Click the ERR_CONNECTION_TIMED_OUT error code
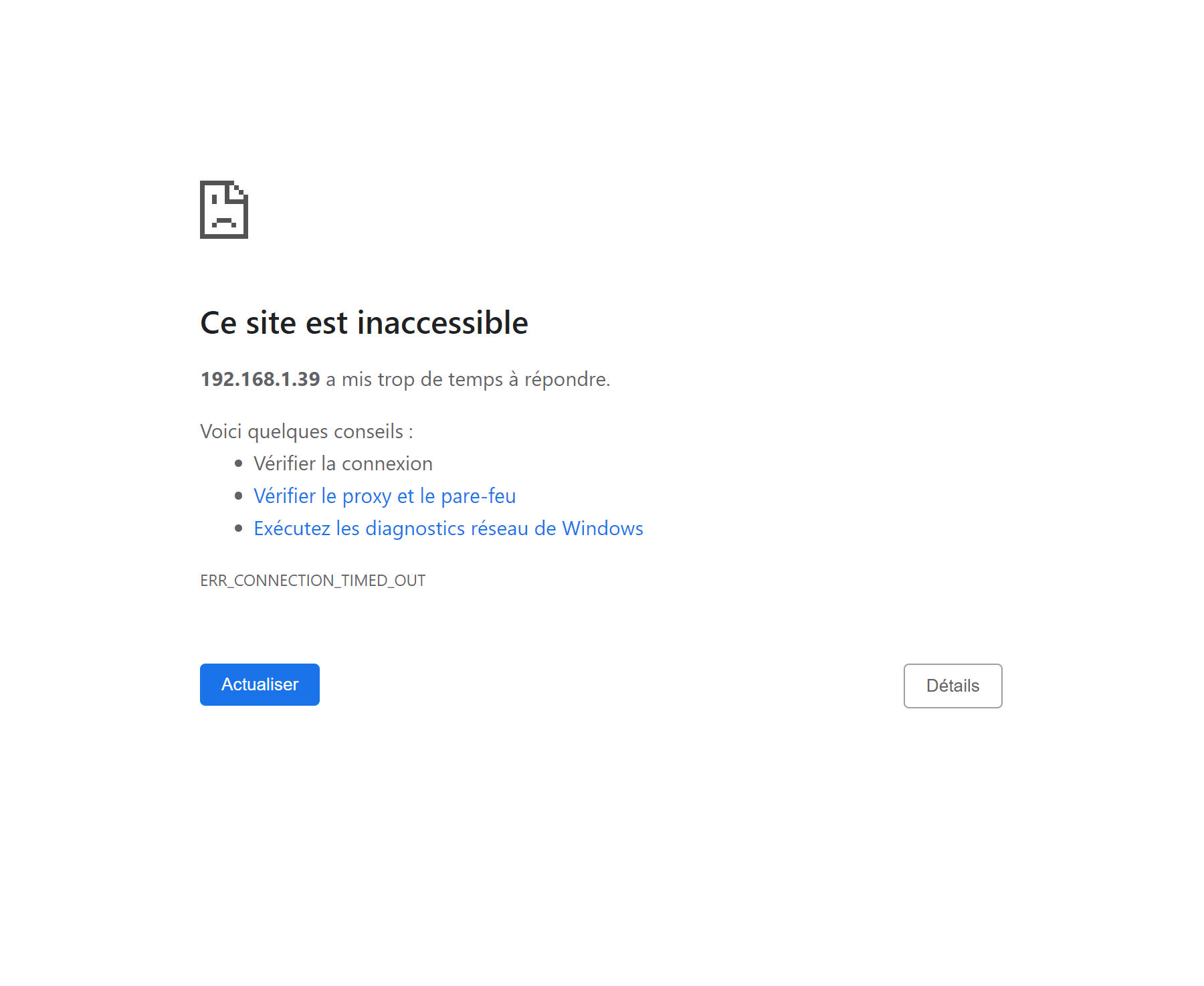 pos(312,581)
